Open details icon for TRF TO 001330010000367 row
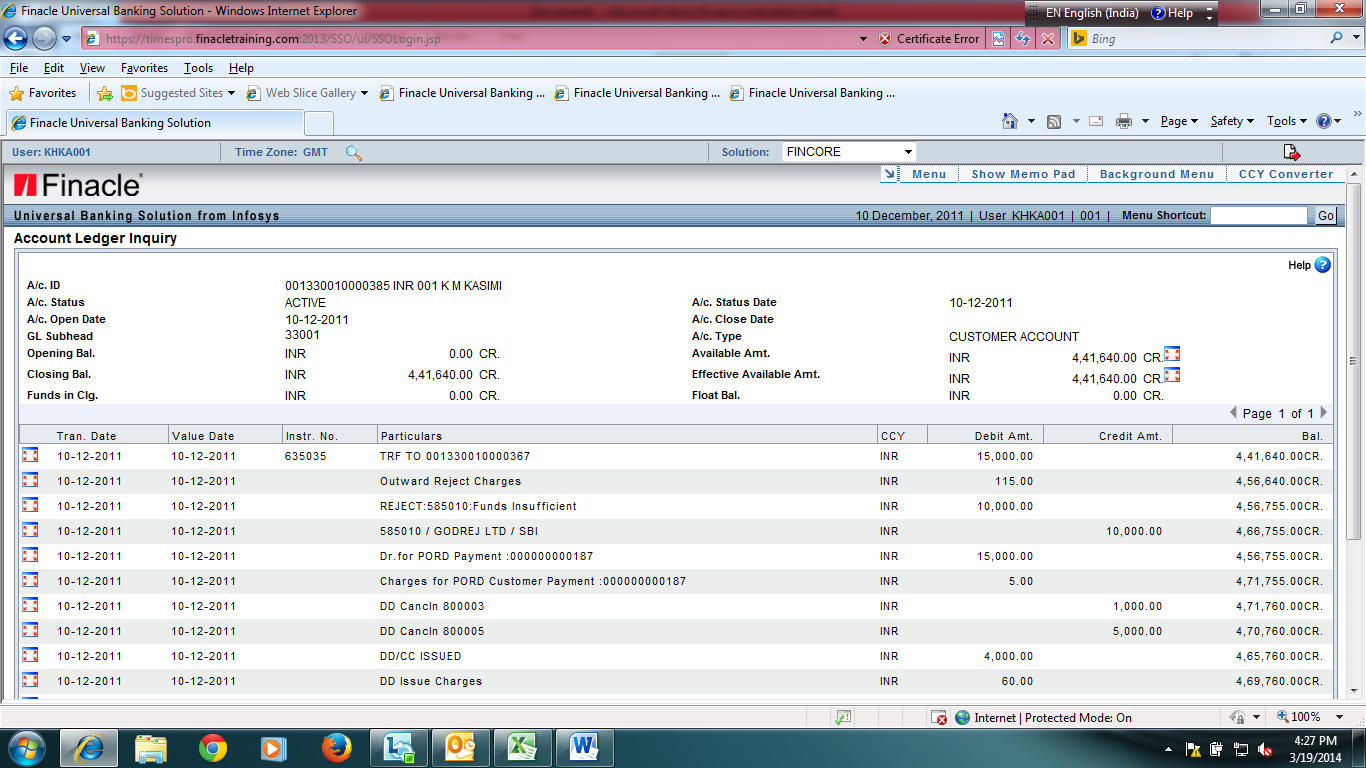Screen dimensions: 1366x768 point(30,455)
